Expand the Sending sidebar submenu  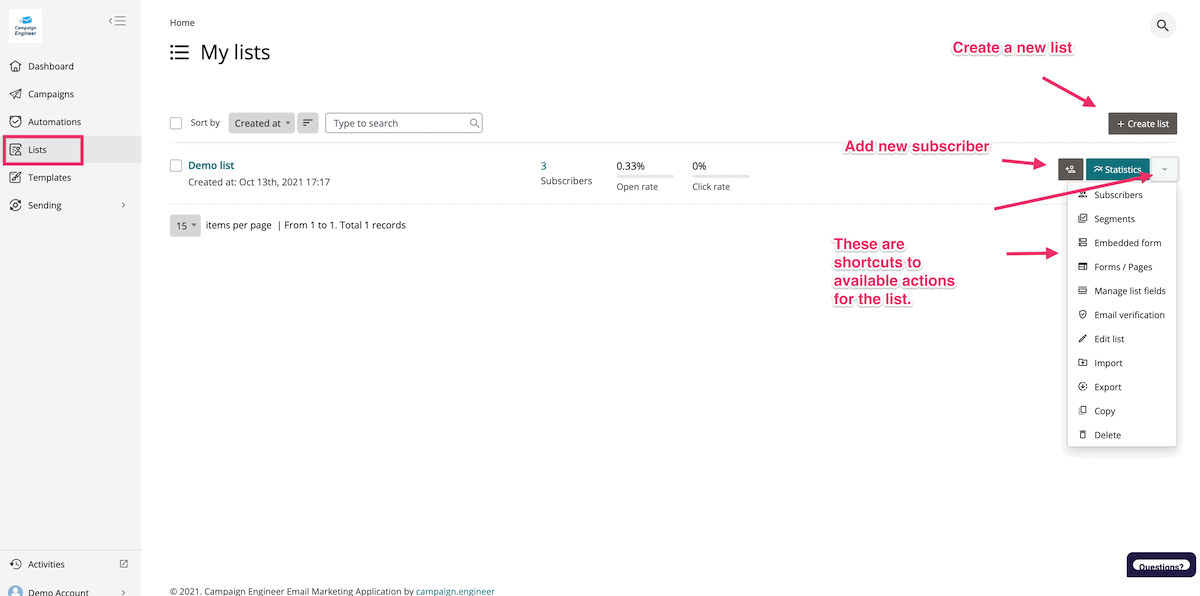(123, 205)
